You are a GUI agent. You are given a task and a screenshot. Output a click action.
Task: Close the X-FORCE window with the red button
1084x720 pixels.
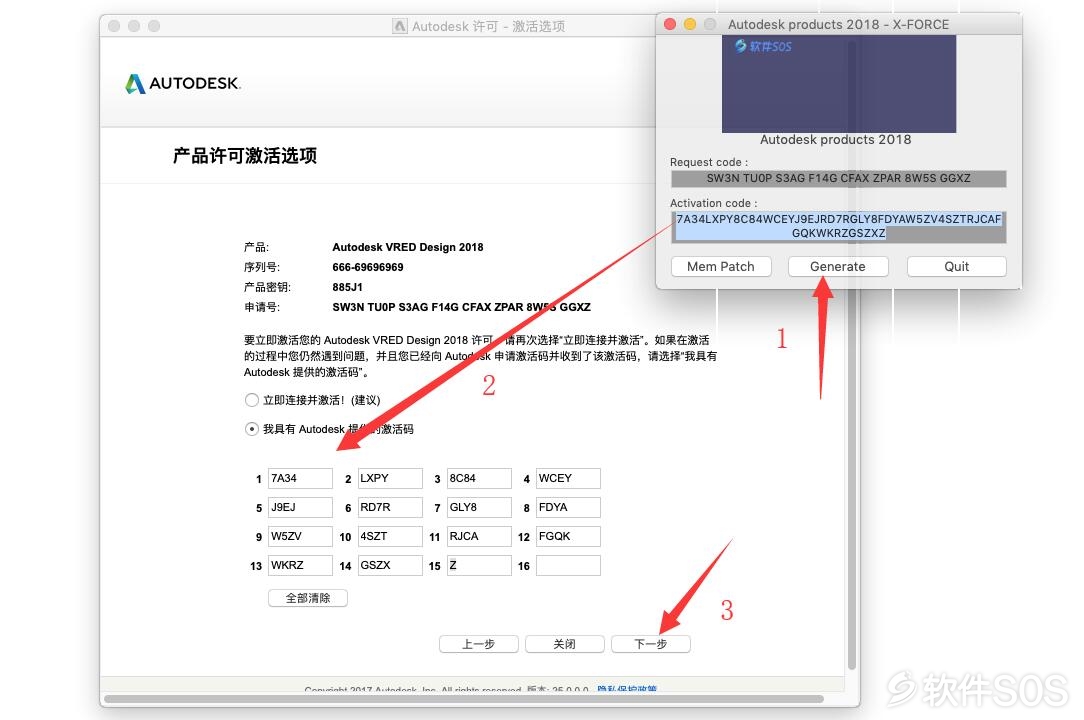[670, 24]
